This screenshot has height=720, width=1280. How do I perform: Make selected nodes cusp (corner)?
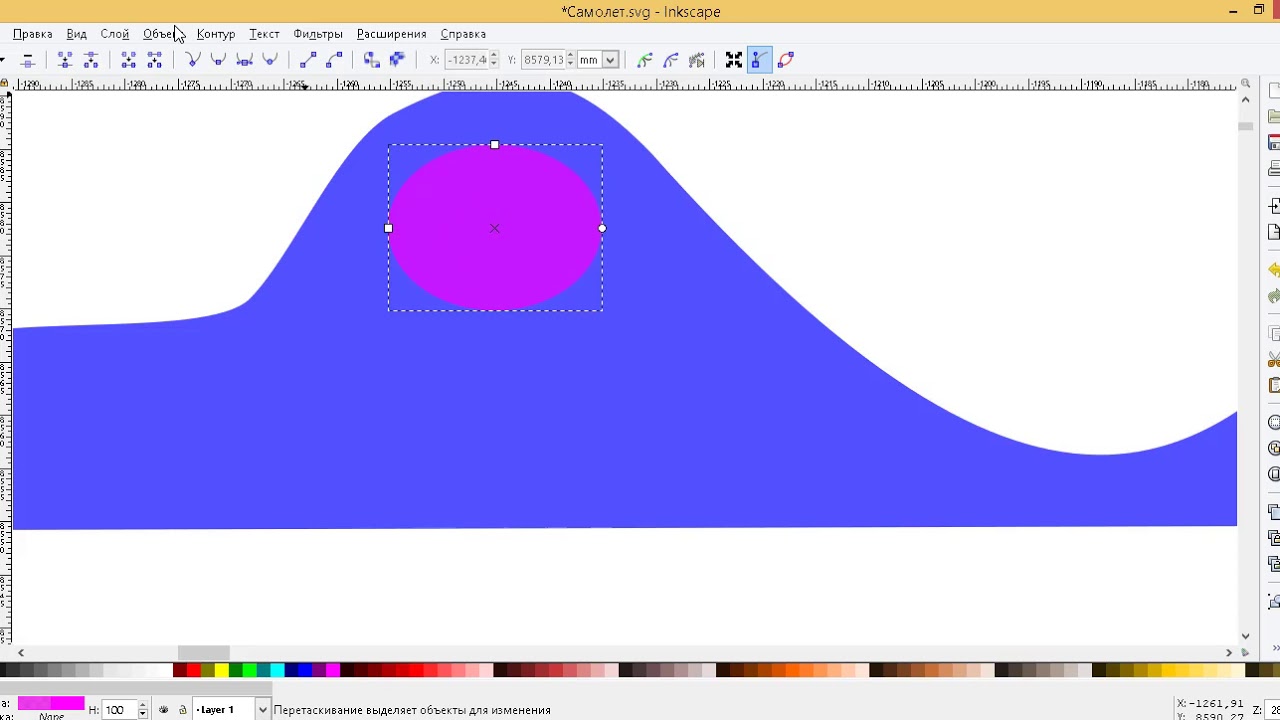click(193, 60)
